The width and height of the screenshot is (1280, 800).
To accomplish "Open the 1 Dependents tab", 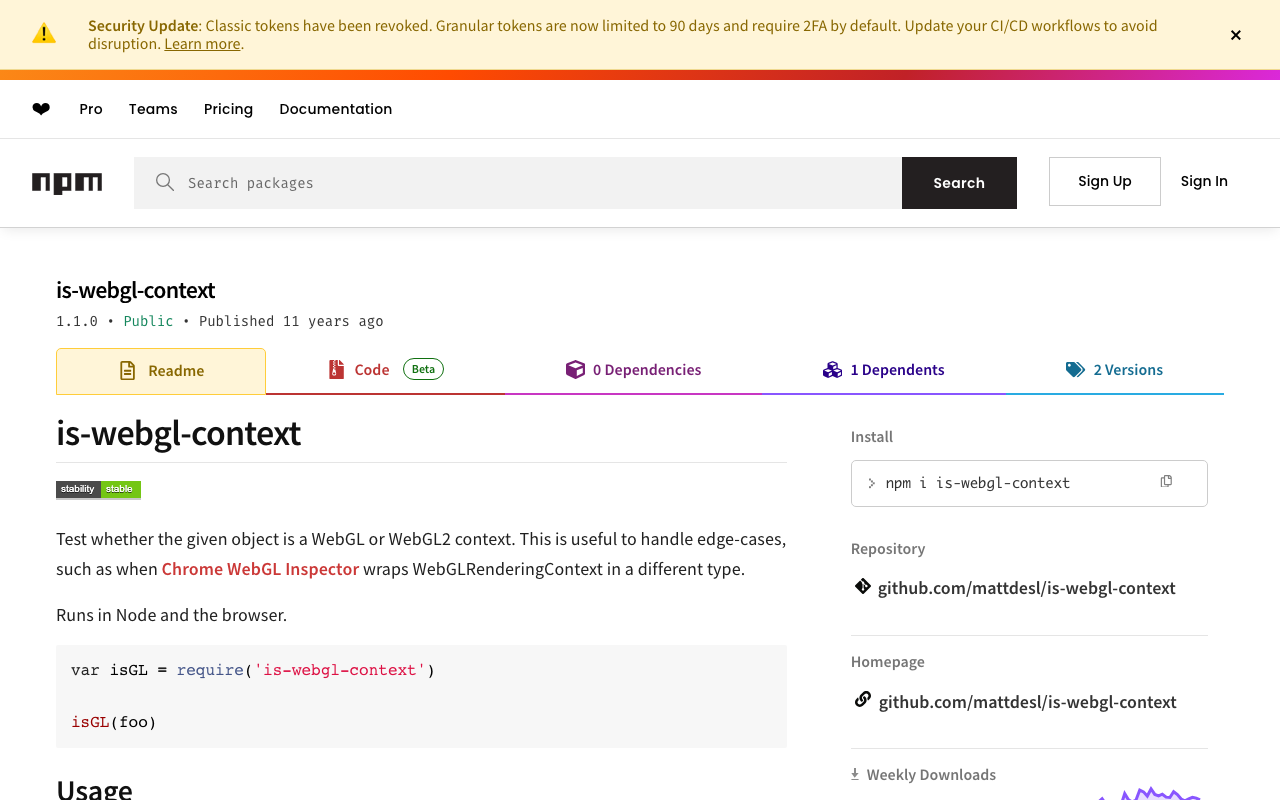I will [884, 370].
